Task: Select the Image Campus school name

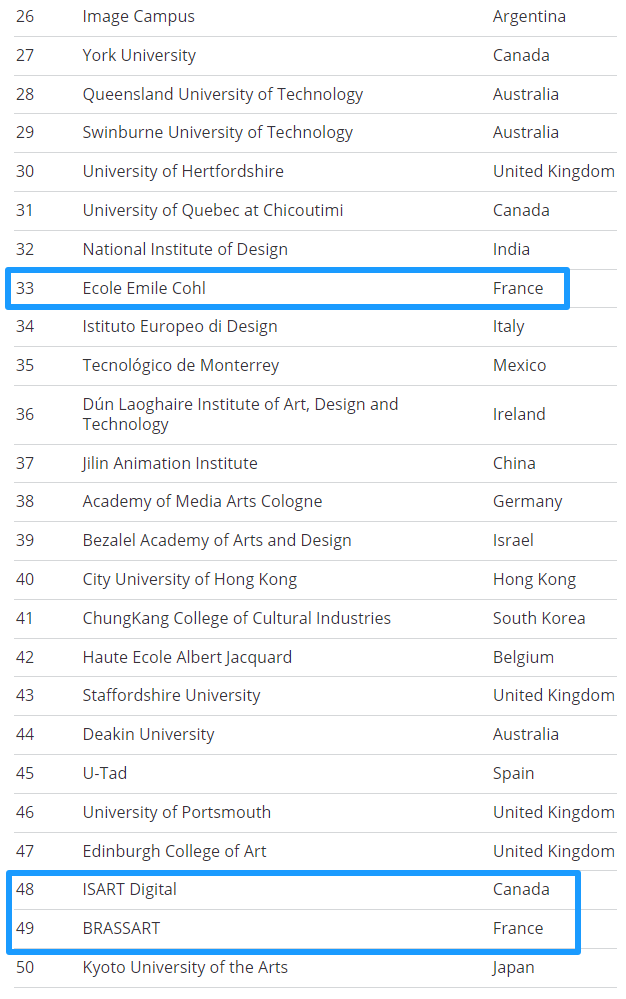Action: coord(138,17)
